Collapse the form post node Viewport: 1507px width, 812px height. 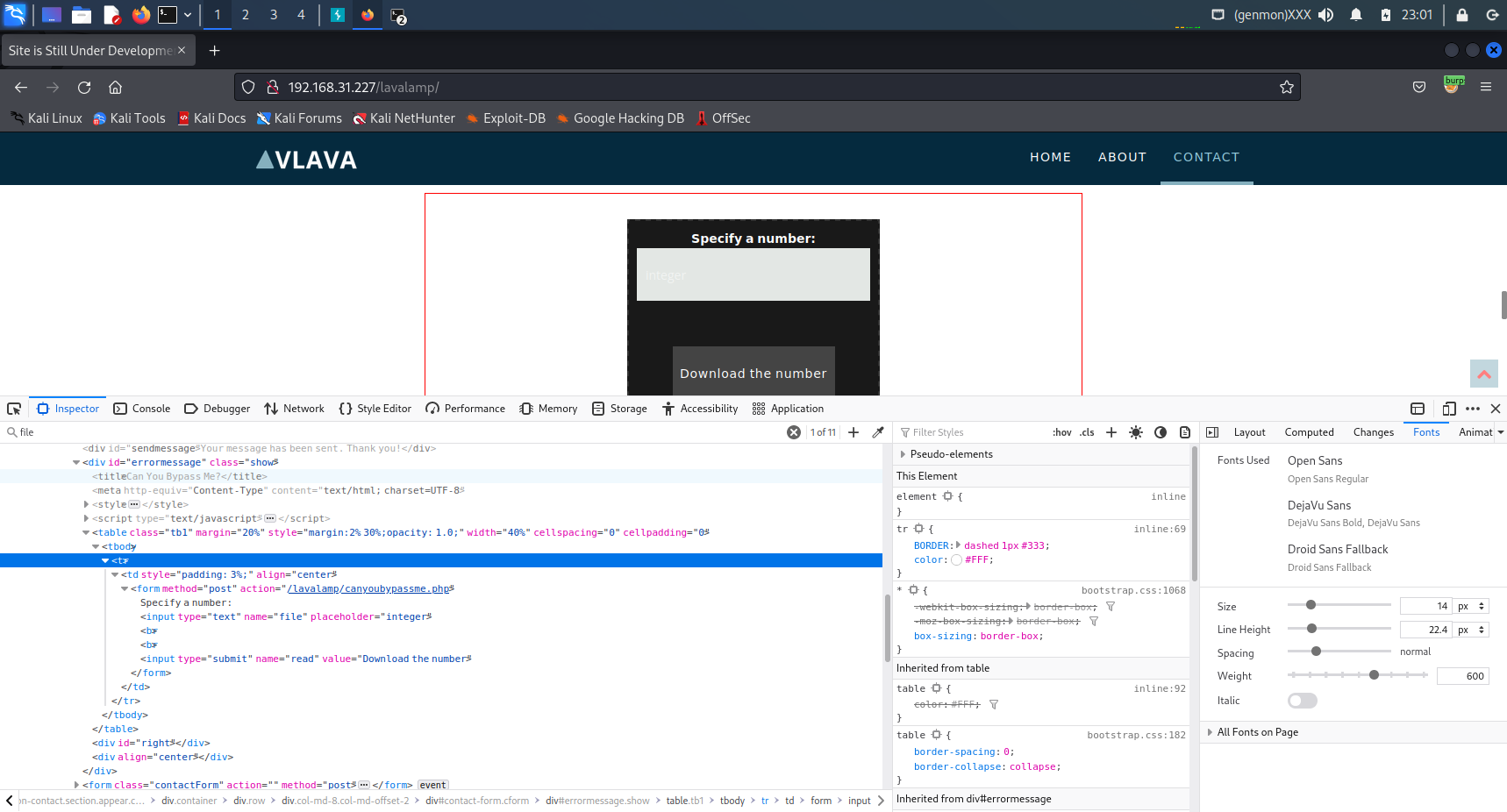(x=125, y=588)
